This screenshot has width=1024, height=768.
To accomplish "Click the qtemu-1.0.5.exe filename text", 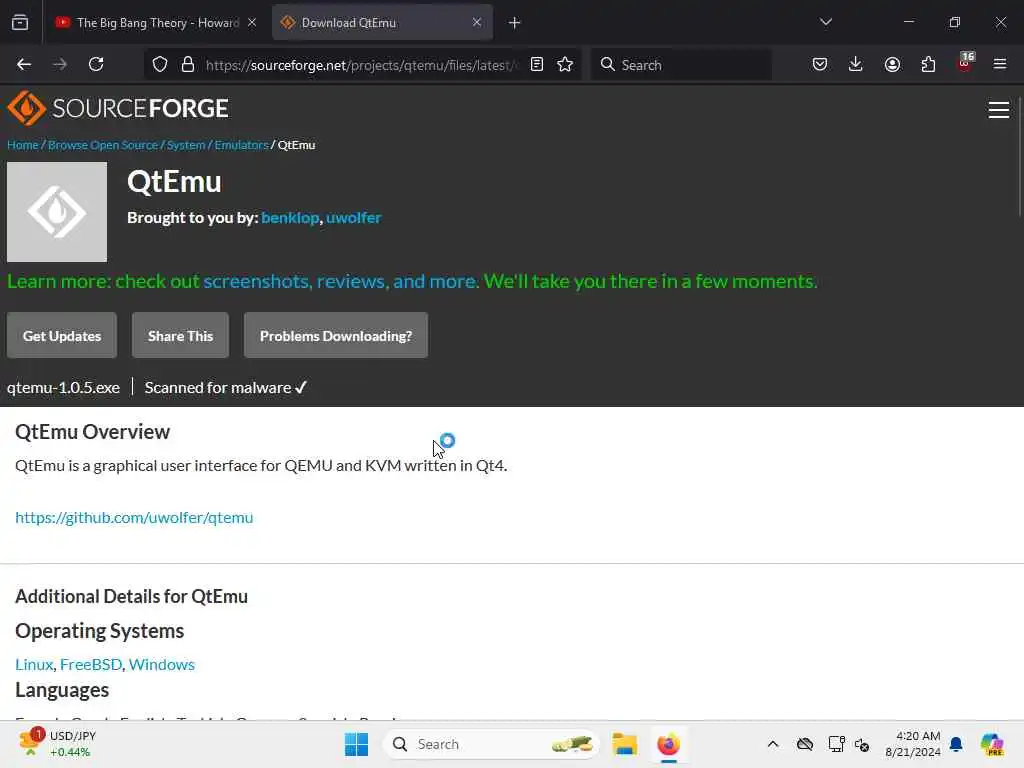I will click(63, 387).
